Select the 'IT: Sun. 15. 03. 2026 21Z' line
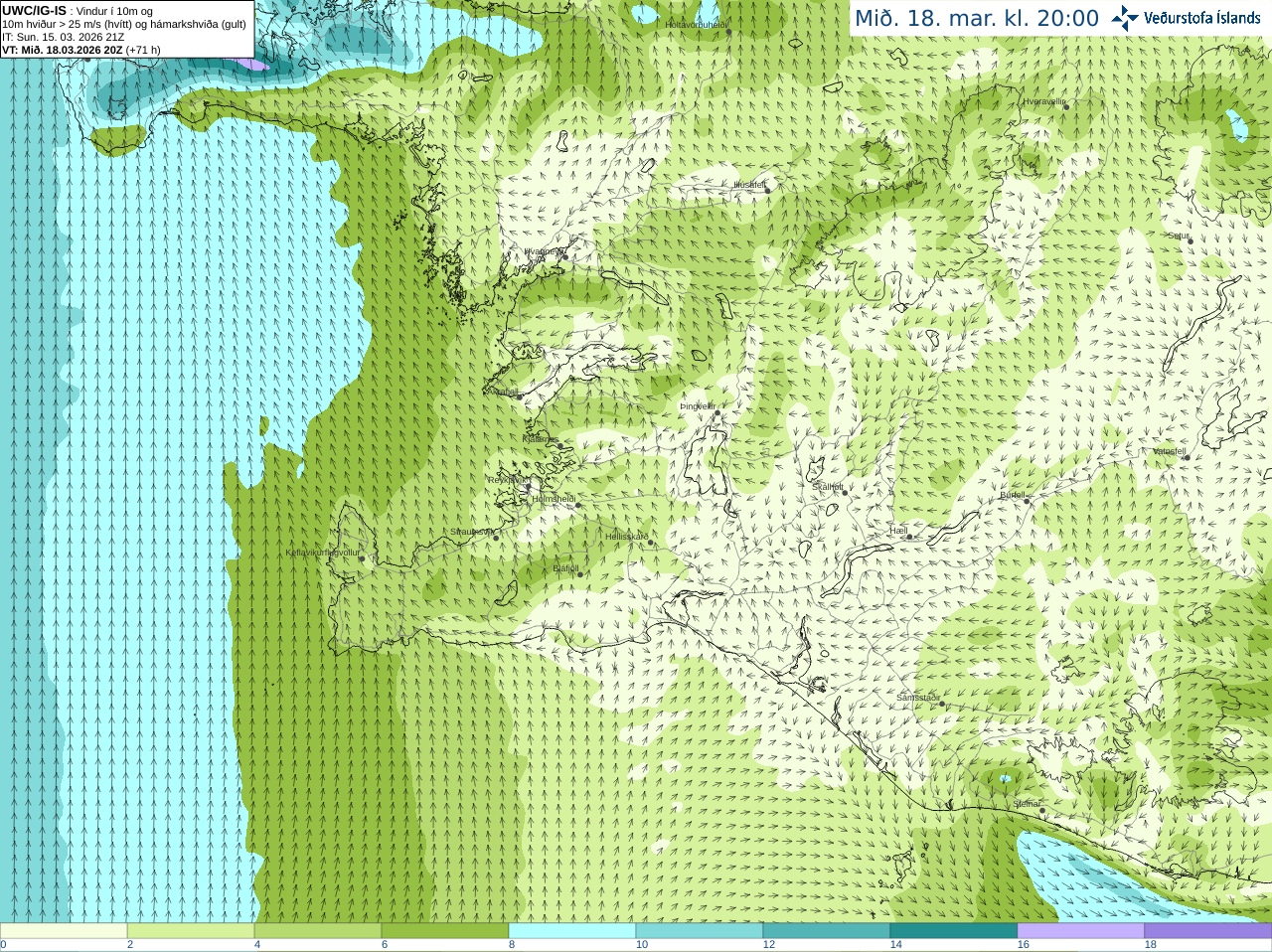 pyautogui.click(x=64, y=37)
